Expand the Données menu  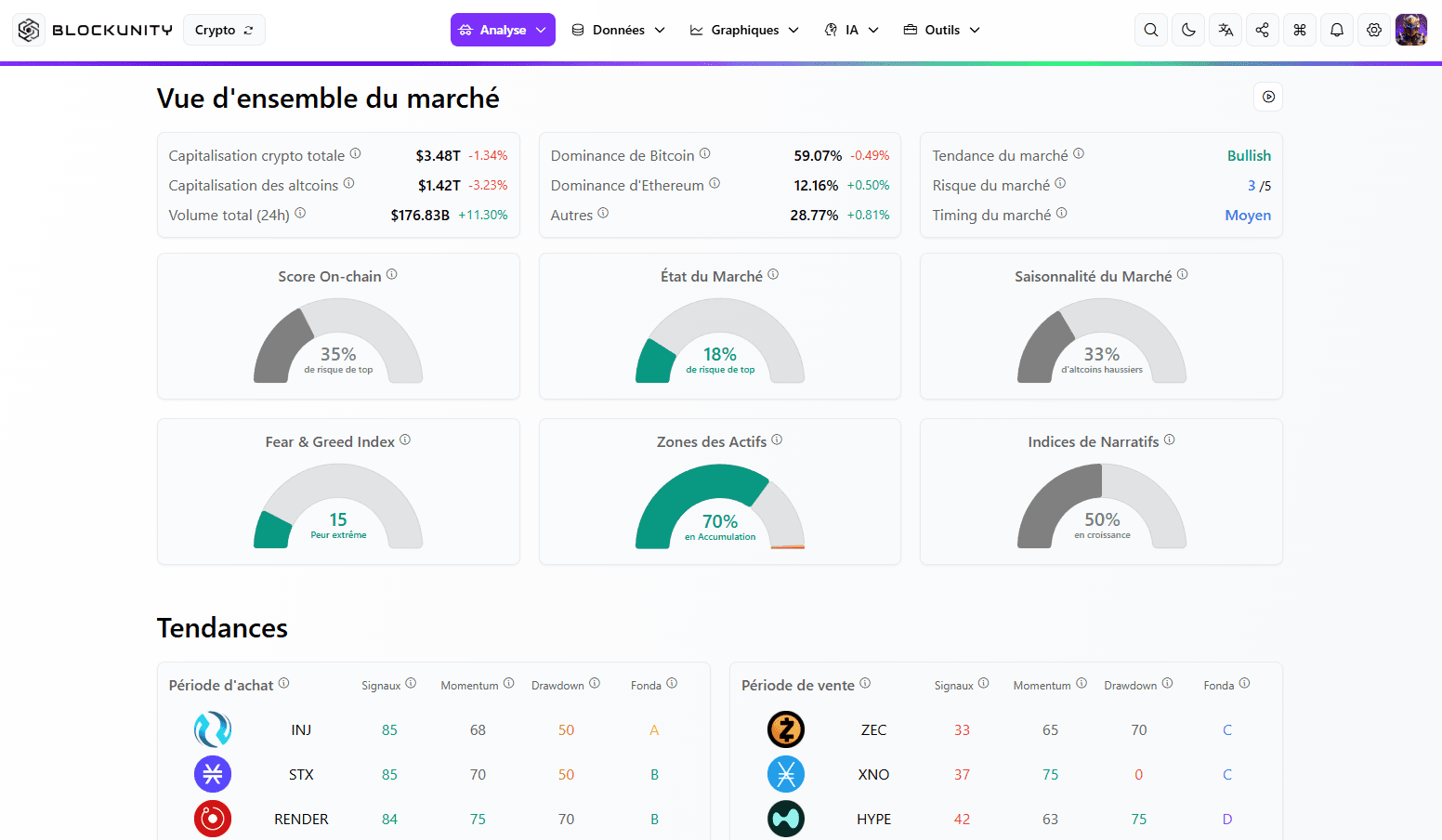(619, 30)
